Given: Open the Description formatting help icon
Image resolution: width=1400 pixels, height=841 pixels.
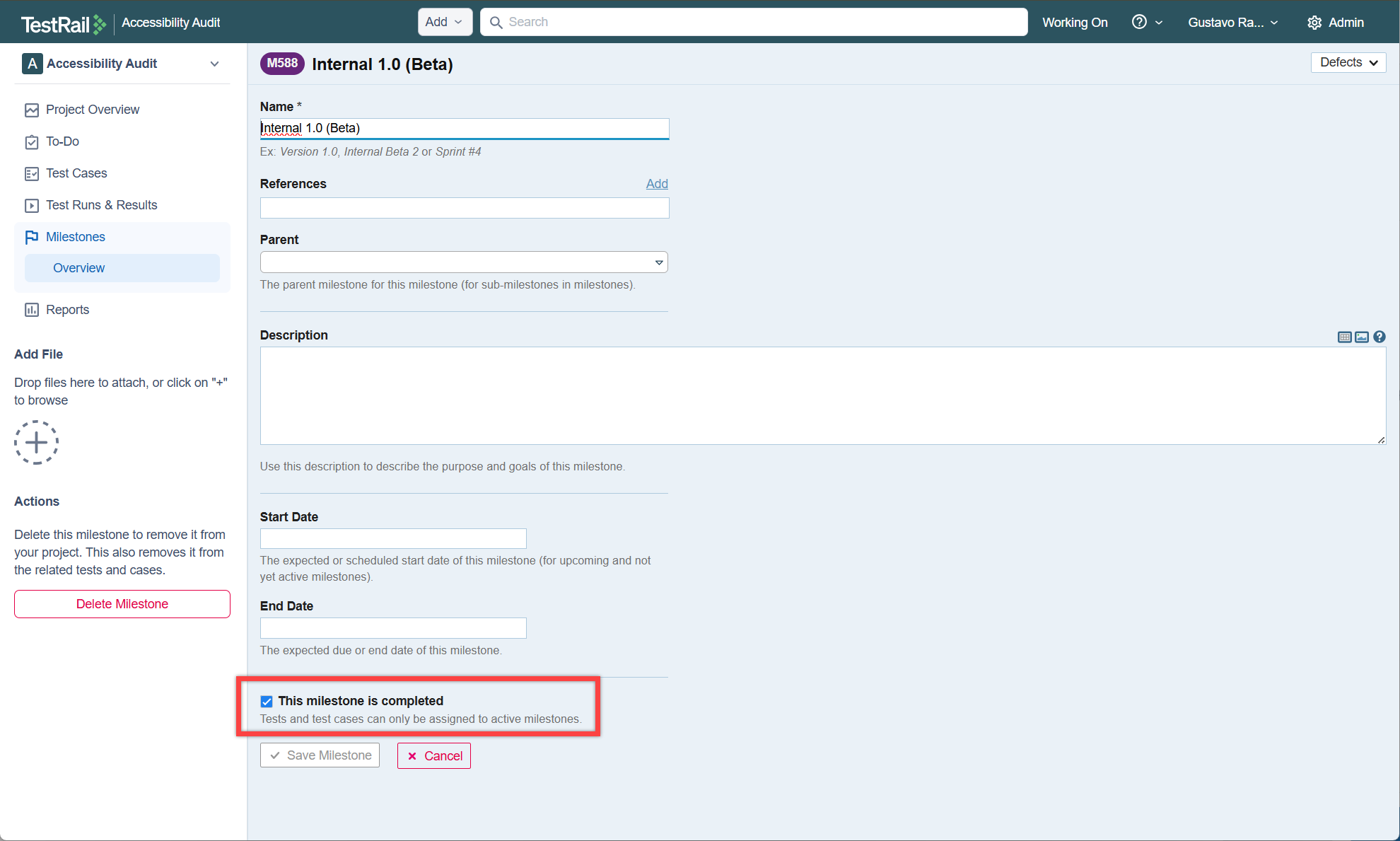Looking at the screenshot, I should tap(1379, 337).
